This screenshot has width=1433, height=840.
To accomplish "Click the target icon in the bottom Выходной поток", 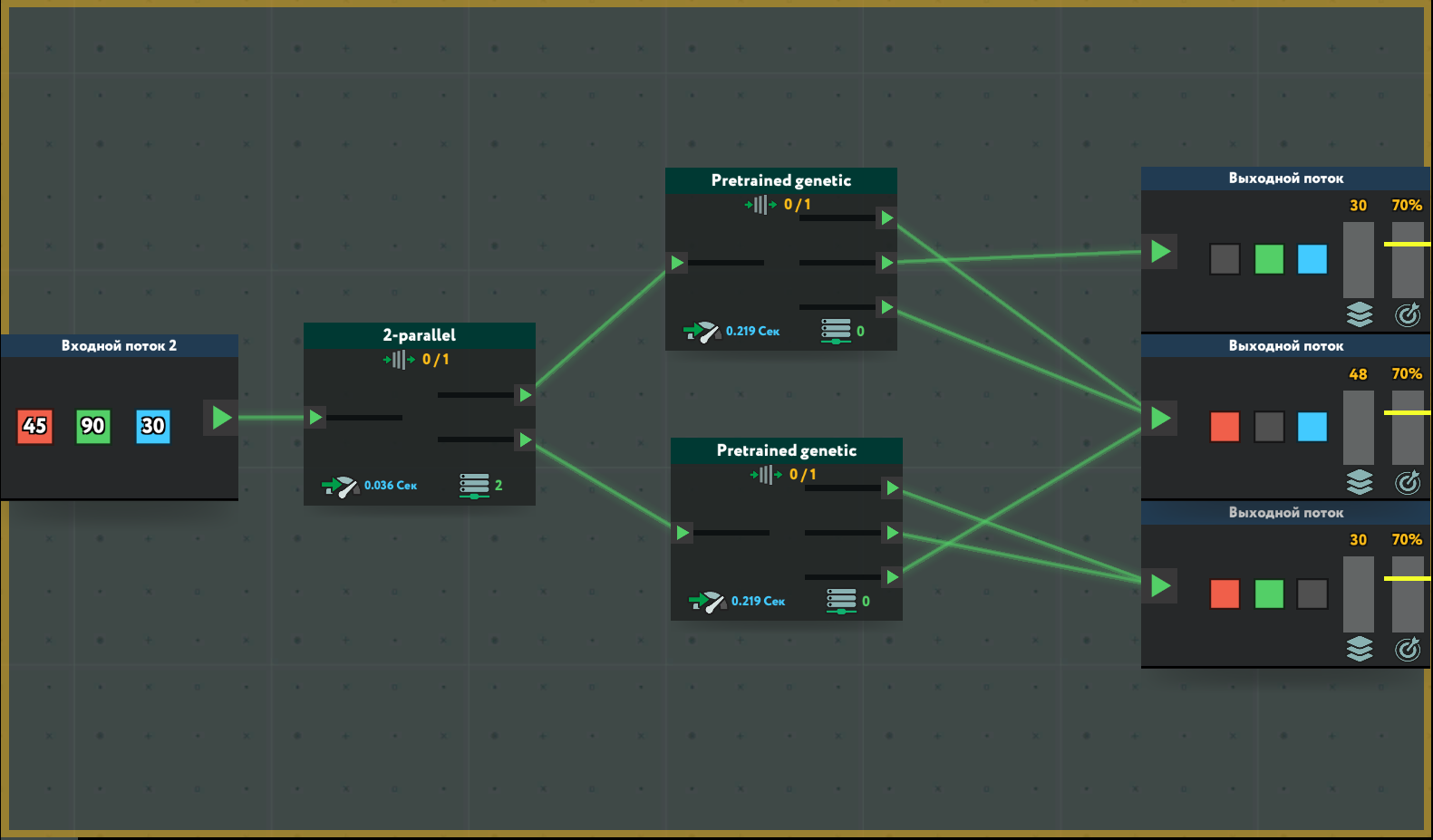I will 1408,649.
